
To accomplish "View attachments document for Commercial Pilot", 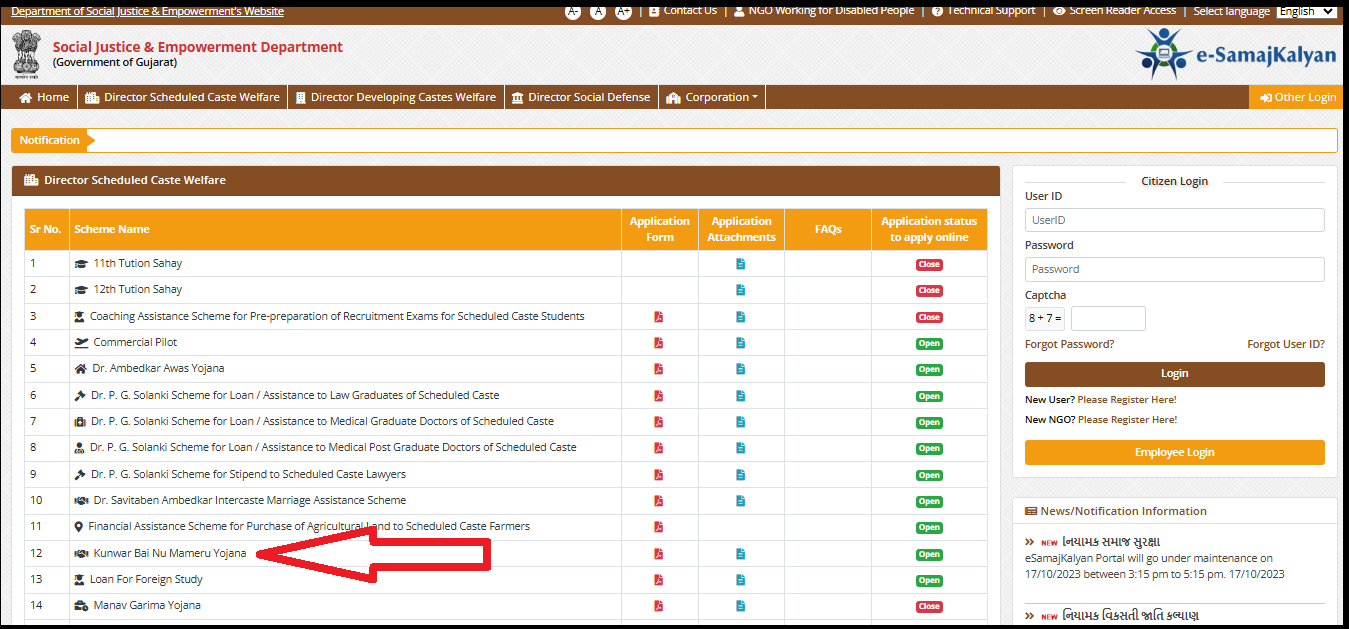I will pyautogui.click(x=741, y=343).
